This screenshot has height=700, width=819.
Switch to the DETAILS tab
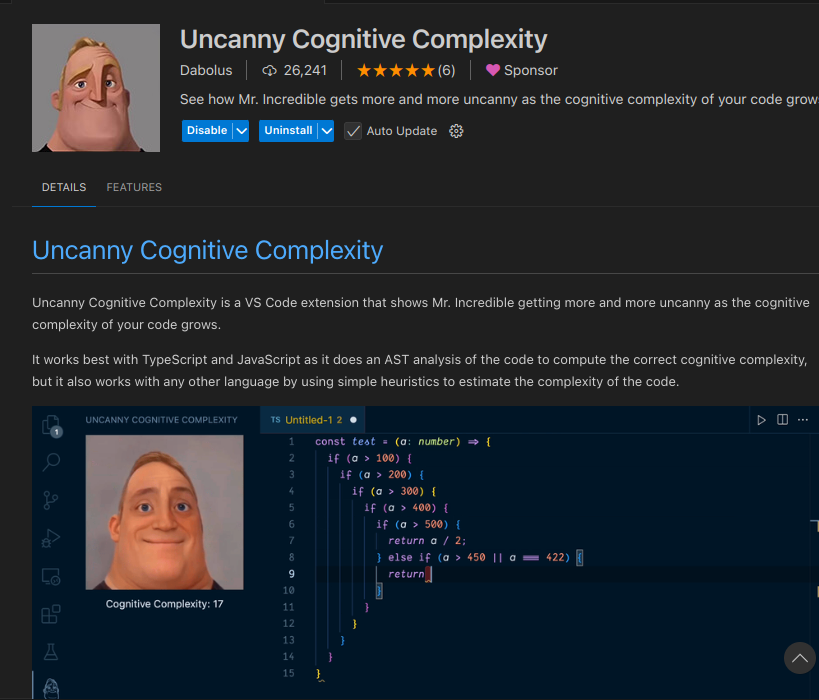click(64, 187)
